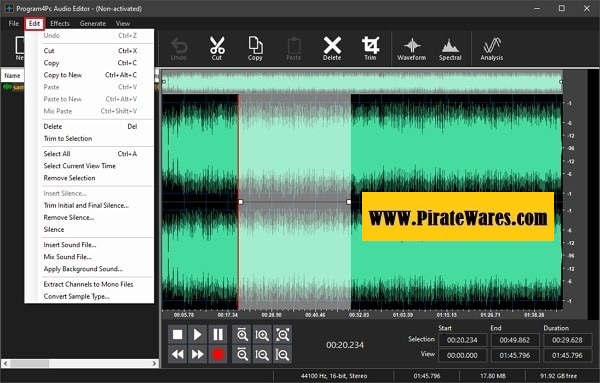The height and width of the screenshot is (383, 600).
Task: Open the Generate menu
Action: click(93, 23)
